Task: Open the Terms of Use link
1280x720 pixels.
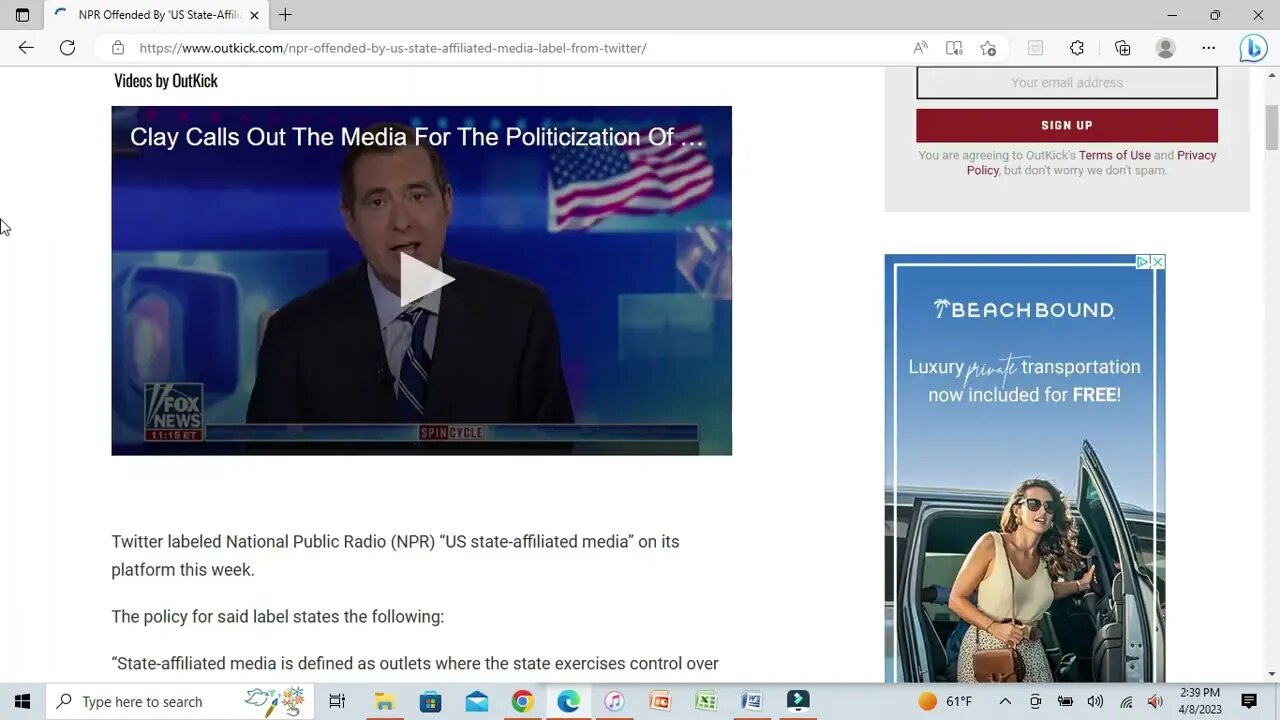Action: (x=1114, y=155)
